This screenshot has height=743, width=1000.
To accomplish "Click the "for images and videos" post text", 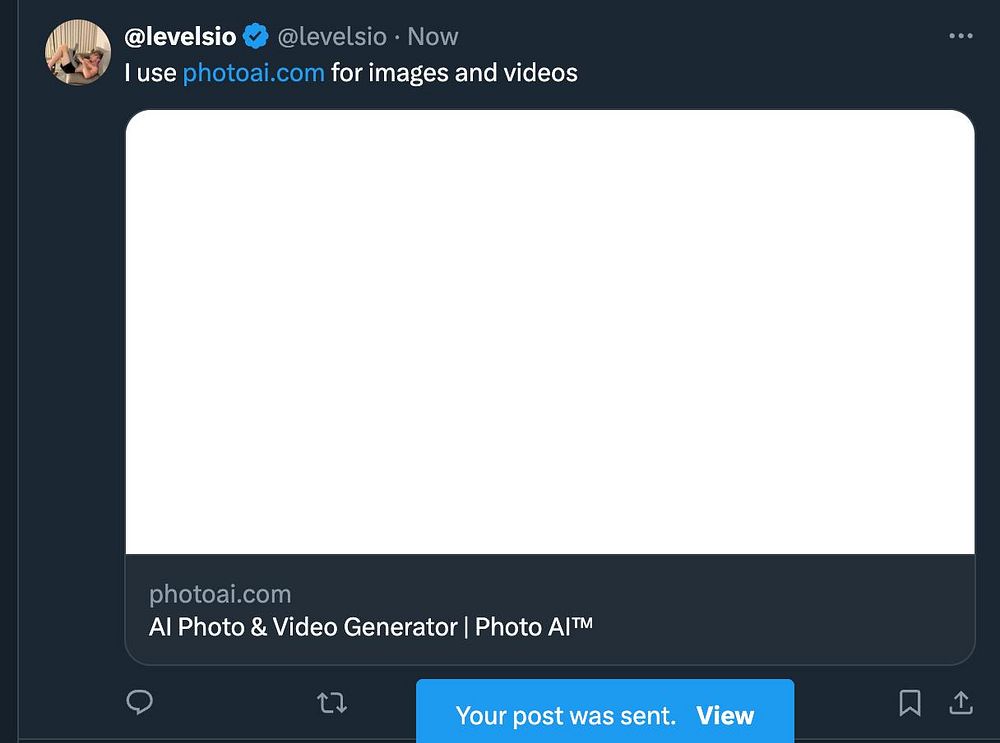I will click(x=454, y=72).
